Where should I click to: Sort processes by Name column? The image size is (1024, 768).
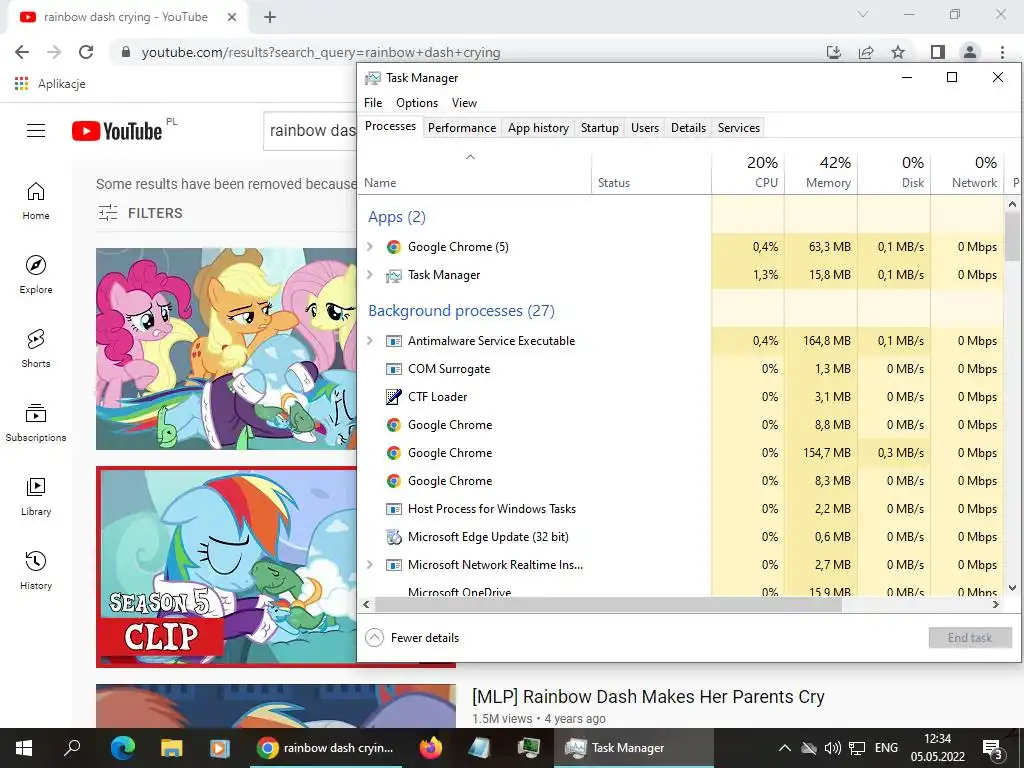tap(475, 173)
